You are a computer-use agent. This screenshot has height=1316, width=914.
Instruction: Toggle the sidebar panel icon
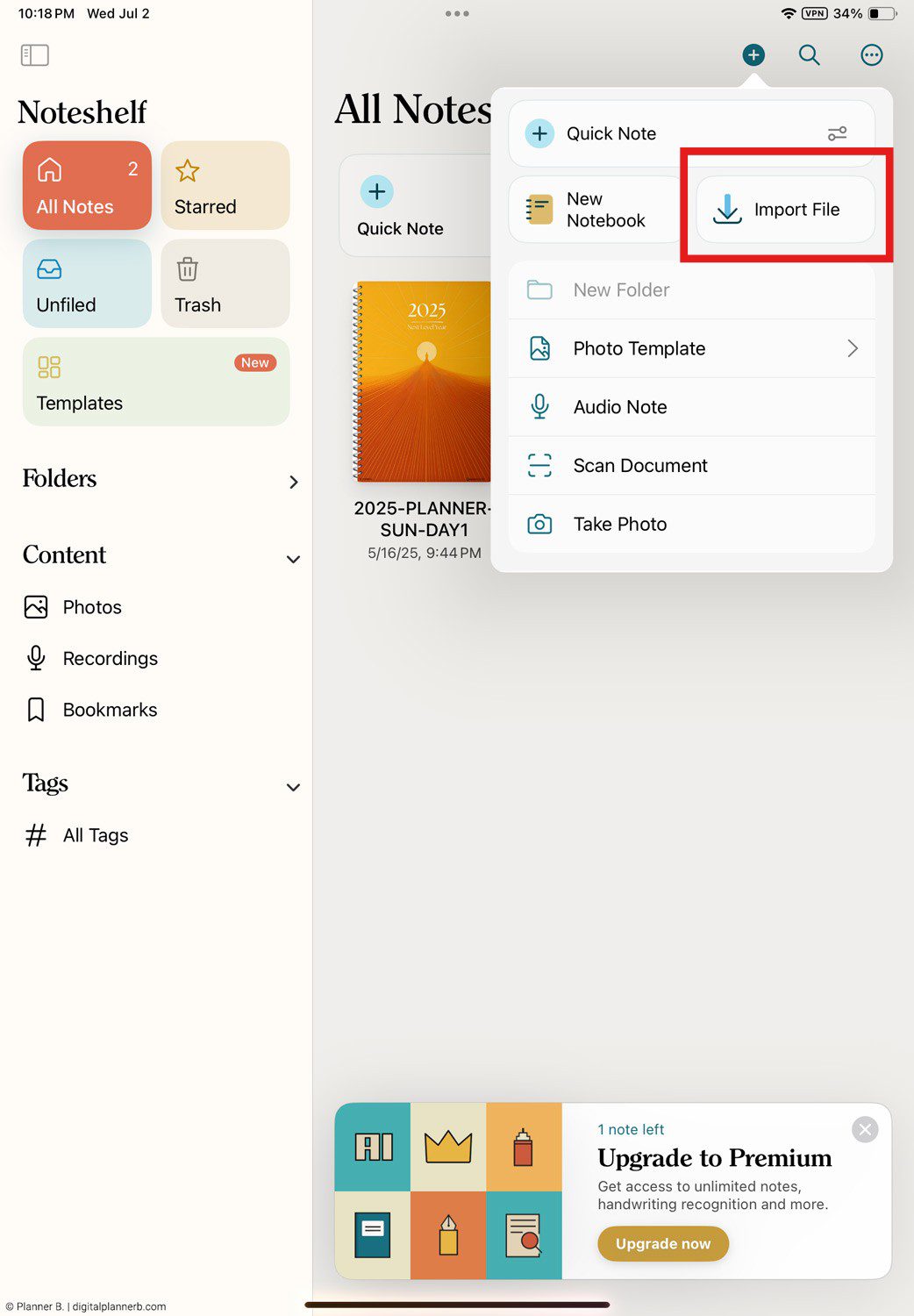coord(34,55)
